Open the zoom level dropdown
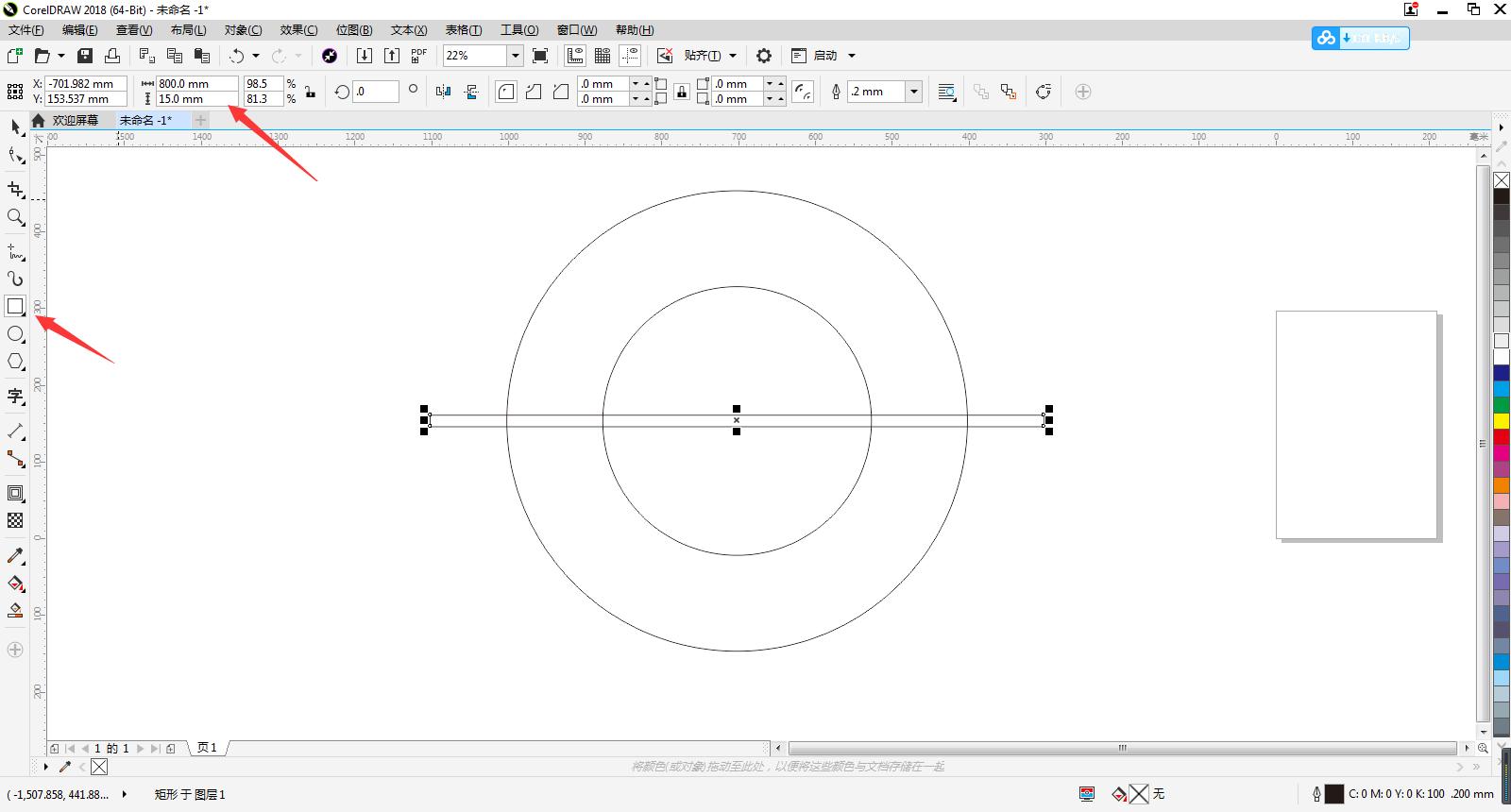Image resolution: width=1511 pixels, height=812 pixels. [x=515, y=56]
